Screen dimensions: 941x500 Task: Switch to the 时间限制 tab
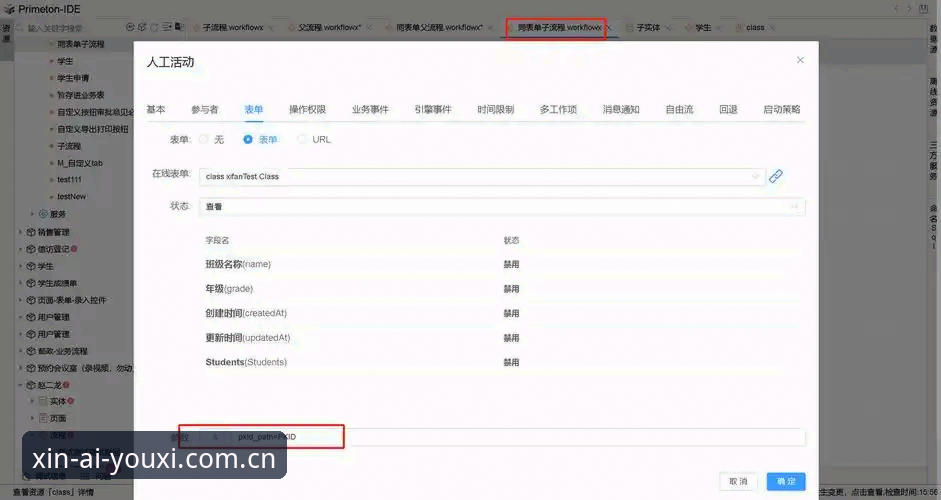pos(496,109)
